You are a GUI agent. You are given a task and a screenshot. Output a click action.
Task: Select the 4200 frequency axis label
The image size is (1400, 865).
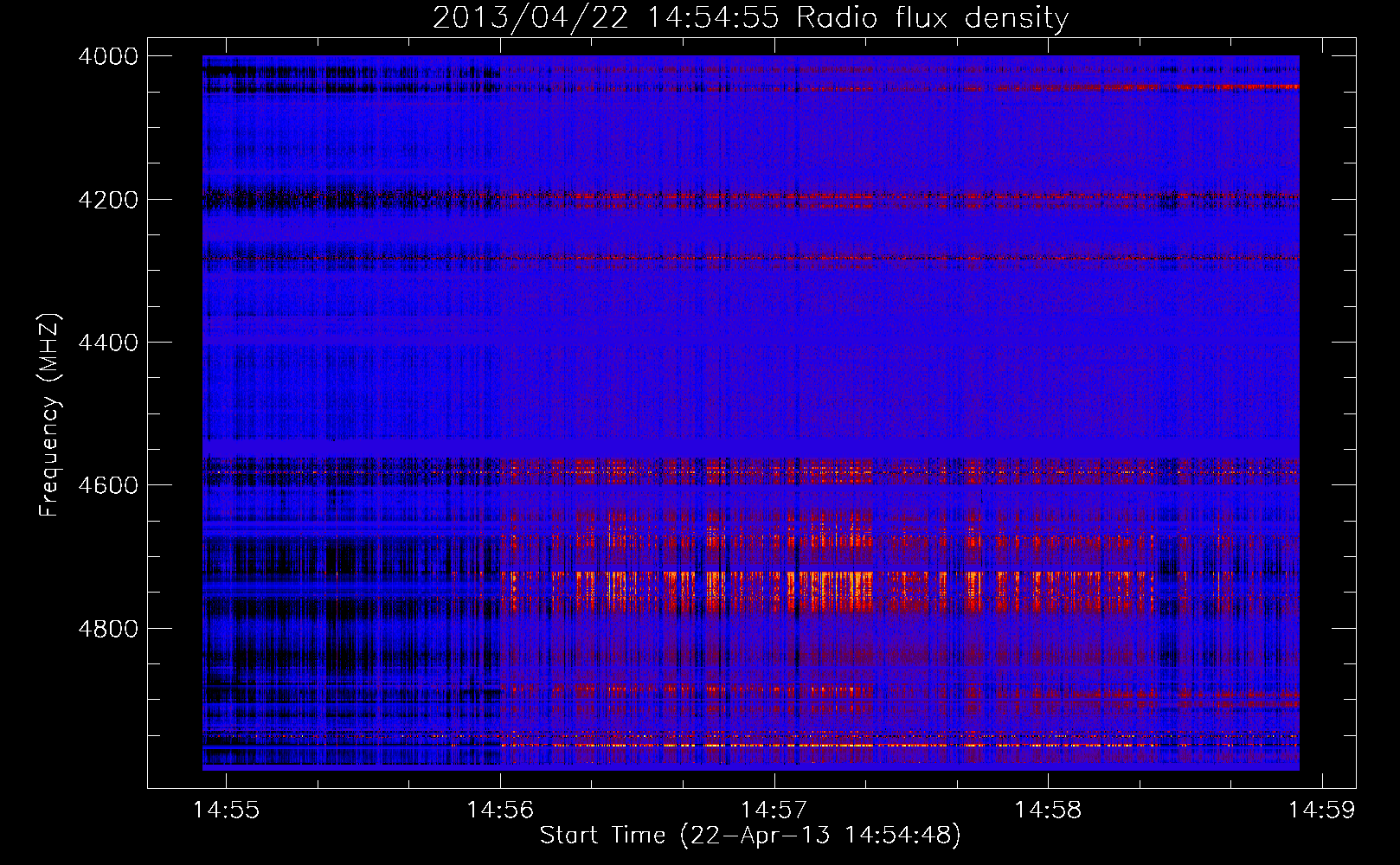tap(108, 200)
